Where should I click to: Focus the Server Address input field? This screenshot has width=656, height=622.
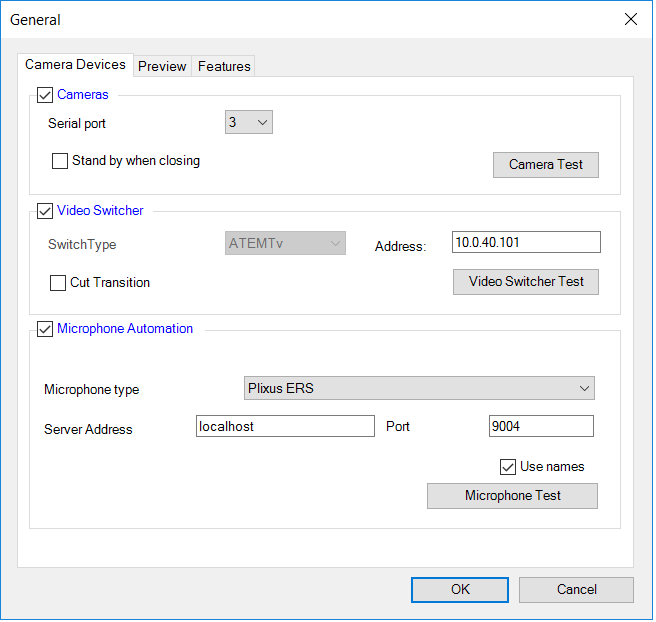tap(285, 427)
